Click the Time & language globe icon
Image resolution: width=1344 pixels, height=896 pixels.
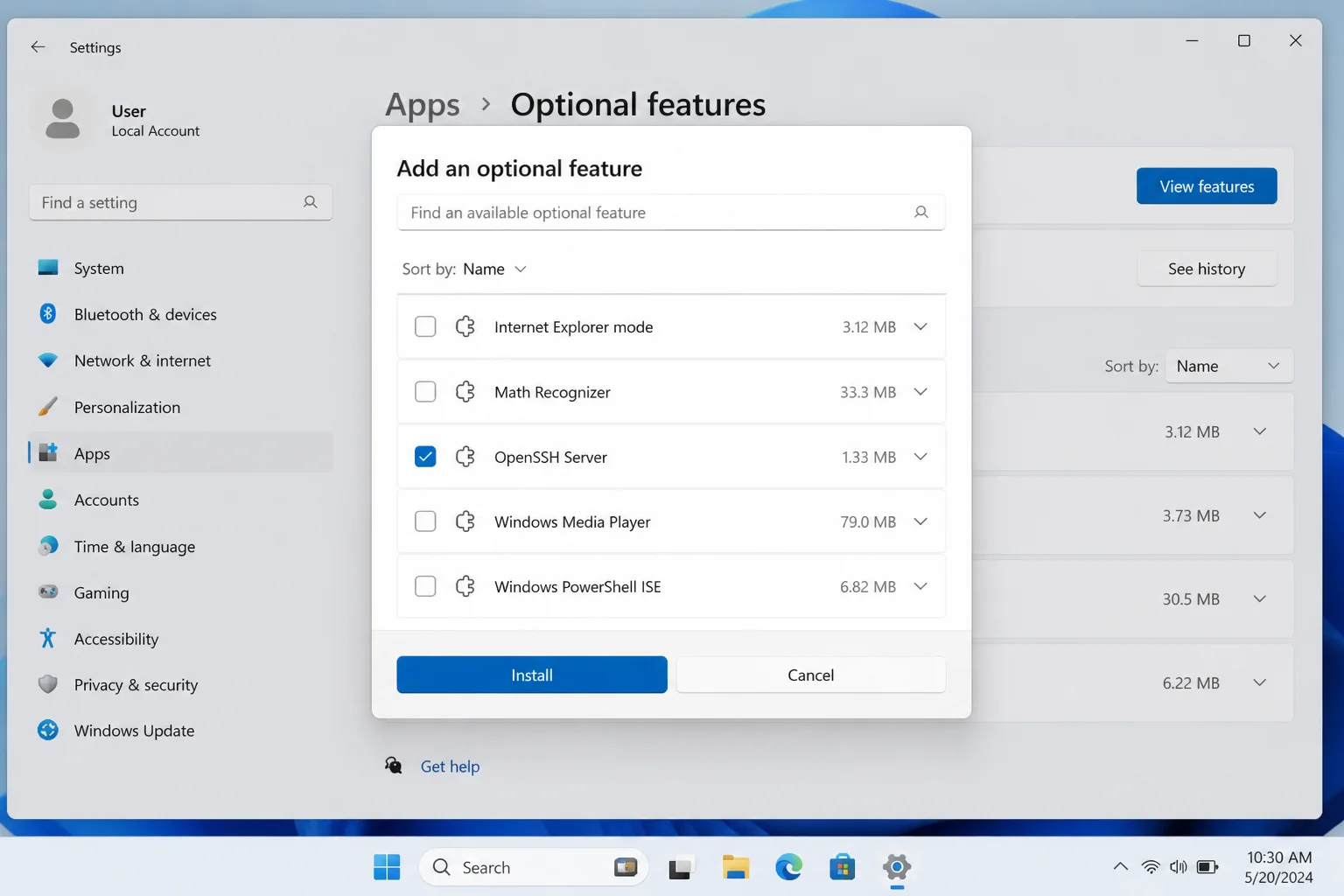pos(48,545)
